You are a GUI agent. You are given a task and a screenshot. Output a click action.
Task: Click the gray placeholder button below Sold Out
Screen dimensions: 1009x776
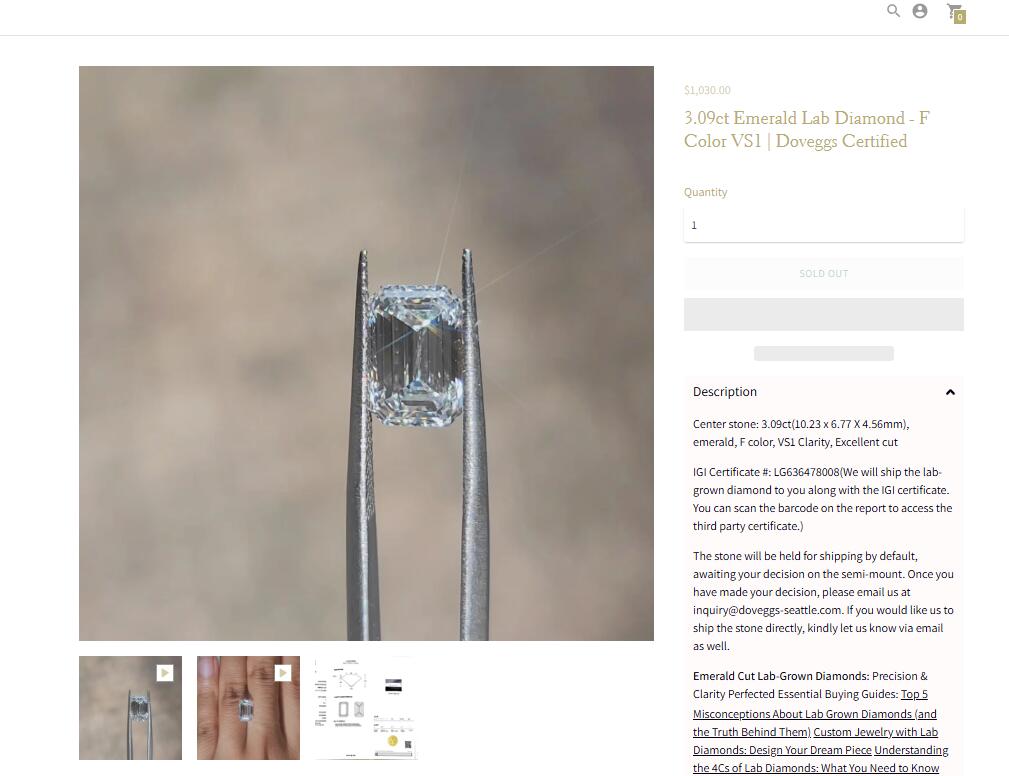(824, 314)
